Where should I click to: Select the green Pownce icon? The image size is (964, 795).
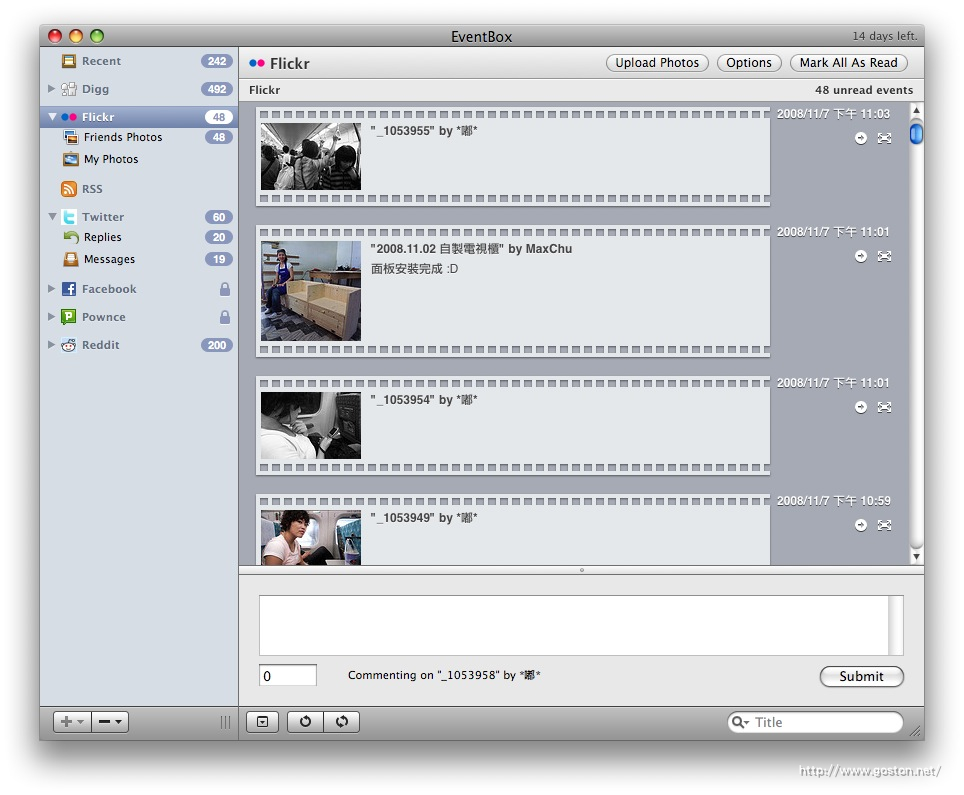pyautogui.click(x=69, y=317)
